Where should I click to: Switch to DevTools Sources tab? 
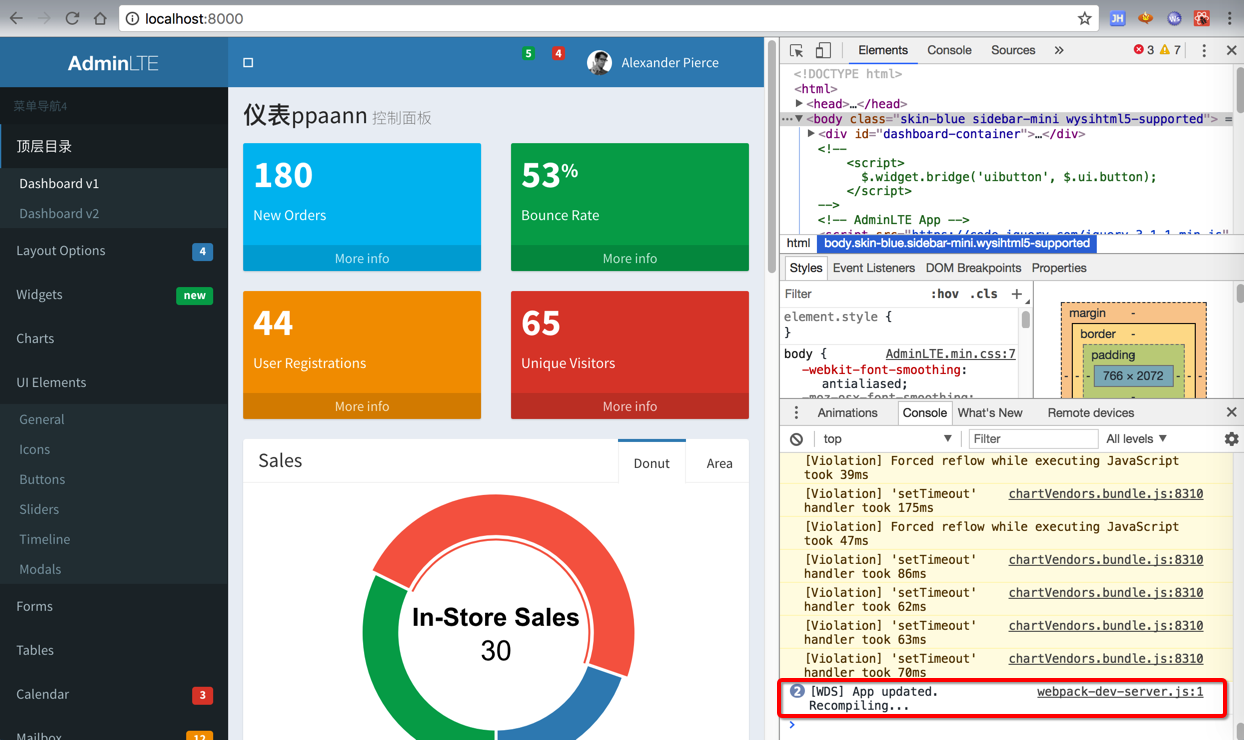(x=1013, y=50)
